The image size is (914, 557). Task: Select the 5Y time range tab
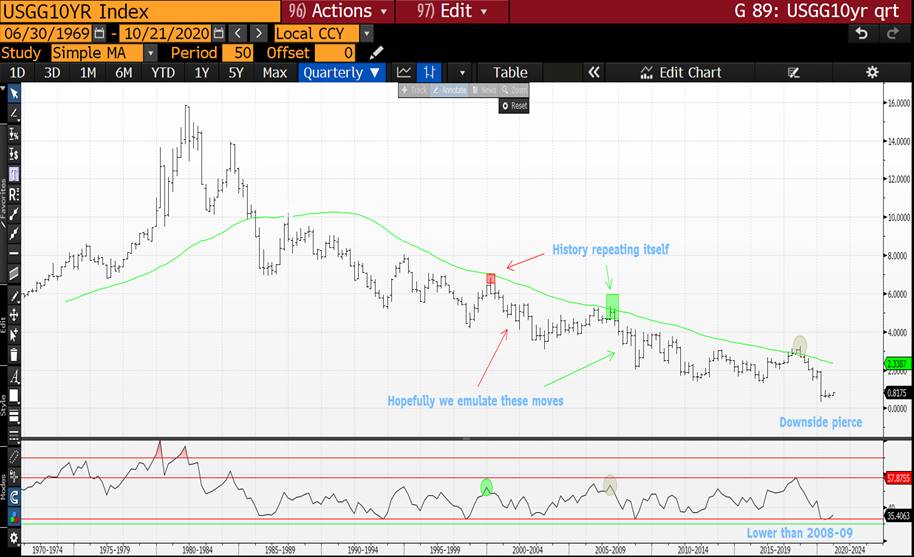pos(236,72)
